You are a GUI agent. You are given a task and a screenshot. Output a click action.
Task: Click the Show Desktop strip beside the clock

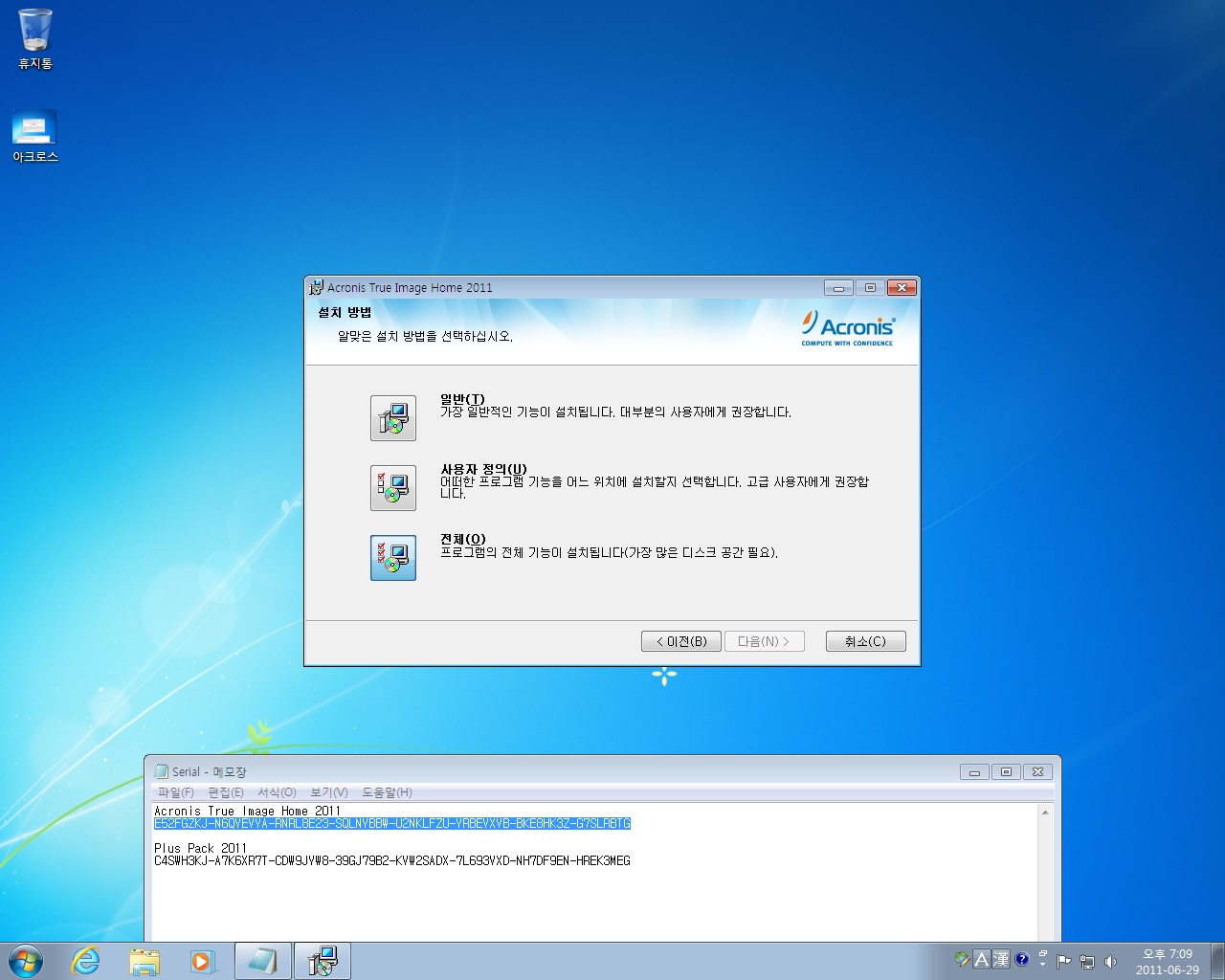(1217, 961)
